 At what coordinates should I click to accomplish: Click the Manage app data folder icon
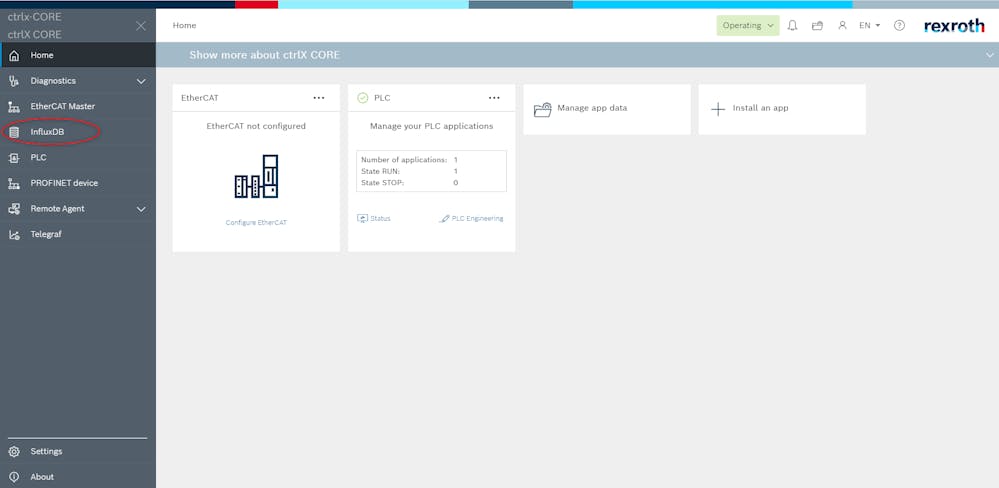[542, 110]
